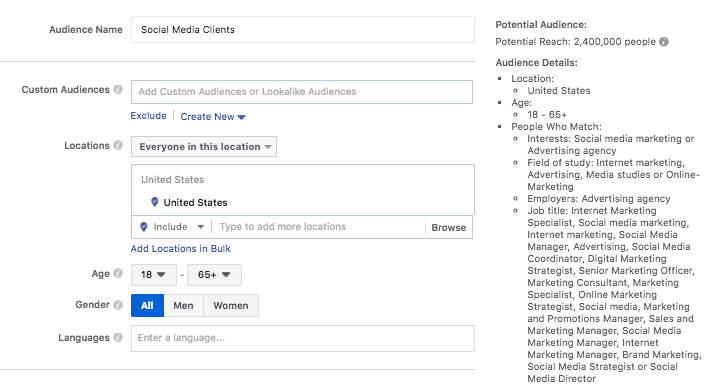Click the Browse locations button
711x391 pixels.
[x=448, y=228]
